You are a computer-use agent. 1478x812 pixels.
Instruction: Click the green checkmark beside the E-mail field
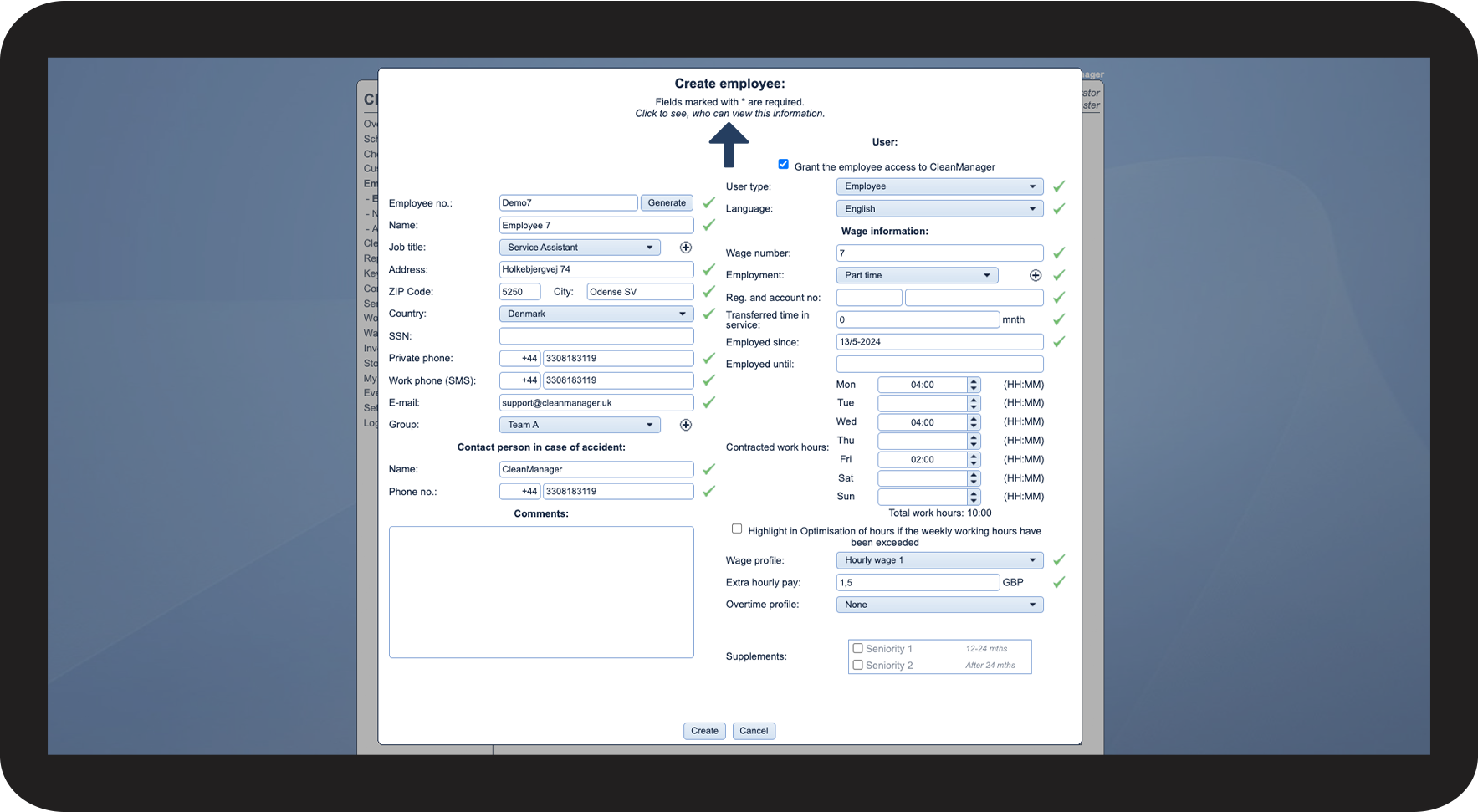708,402
